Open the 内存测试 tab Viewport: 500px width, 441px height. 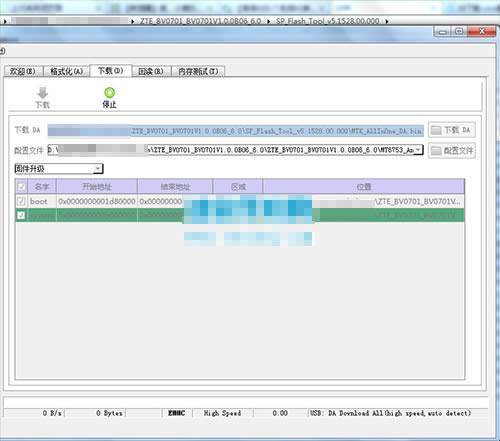point(198,71)
